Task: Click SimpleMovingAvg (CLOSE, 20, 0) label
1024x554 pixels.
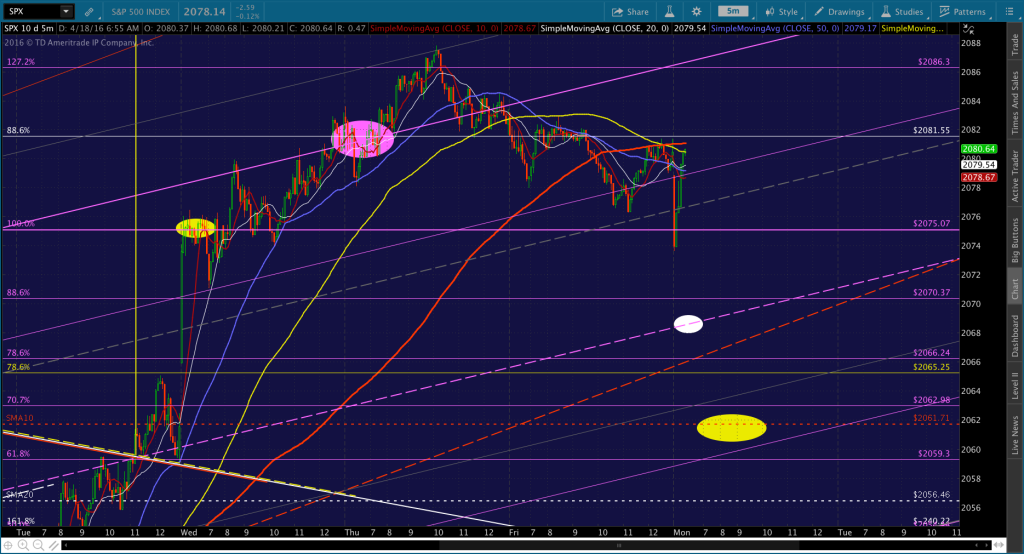Action: pyautogui.click(x=605, y=29)
